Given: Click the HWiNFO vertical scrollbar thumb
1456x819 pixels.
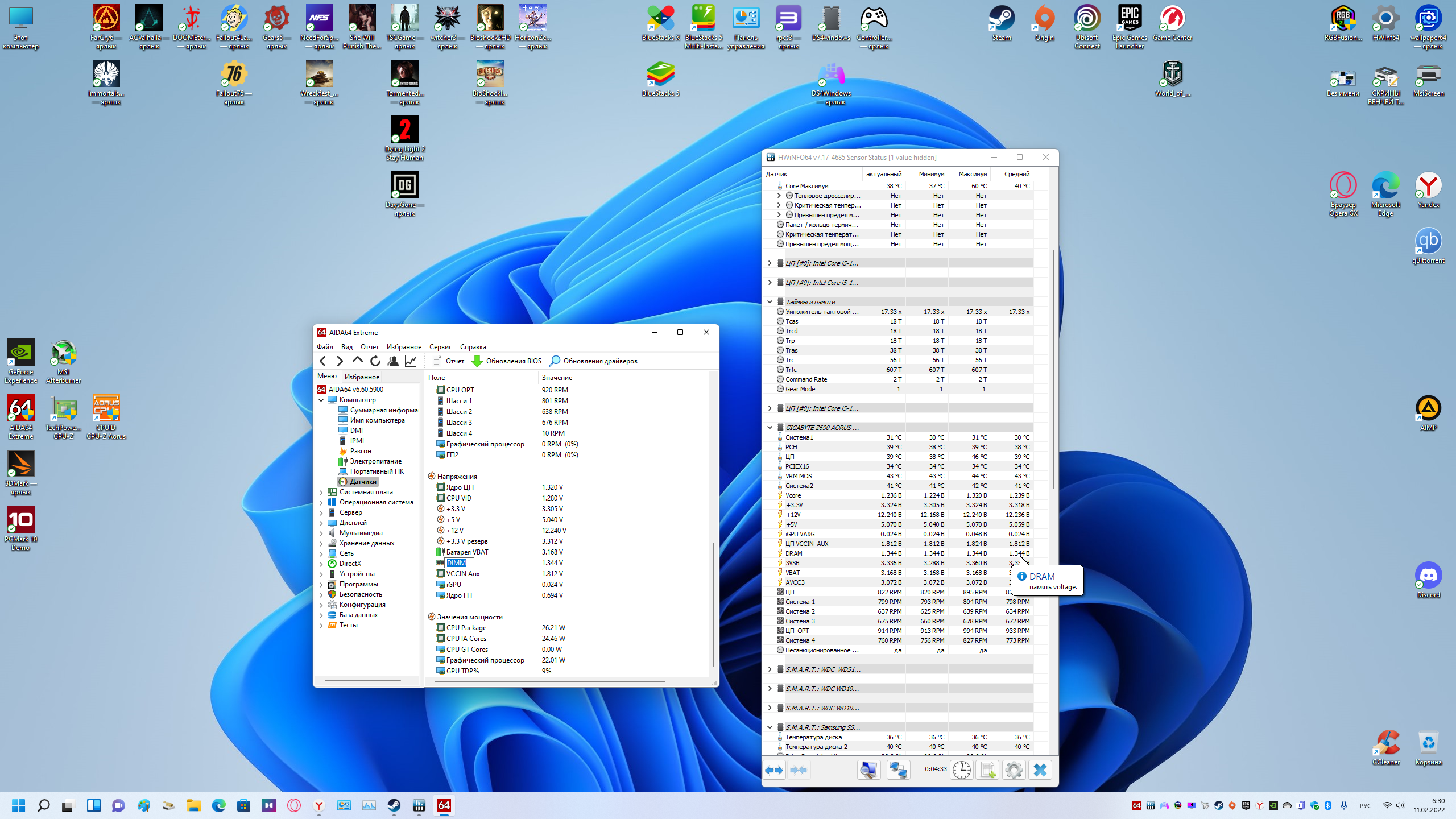Looking at the screenshot, I should (x=1053, y=370).
